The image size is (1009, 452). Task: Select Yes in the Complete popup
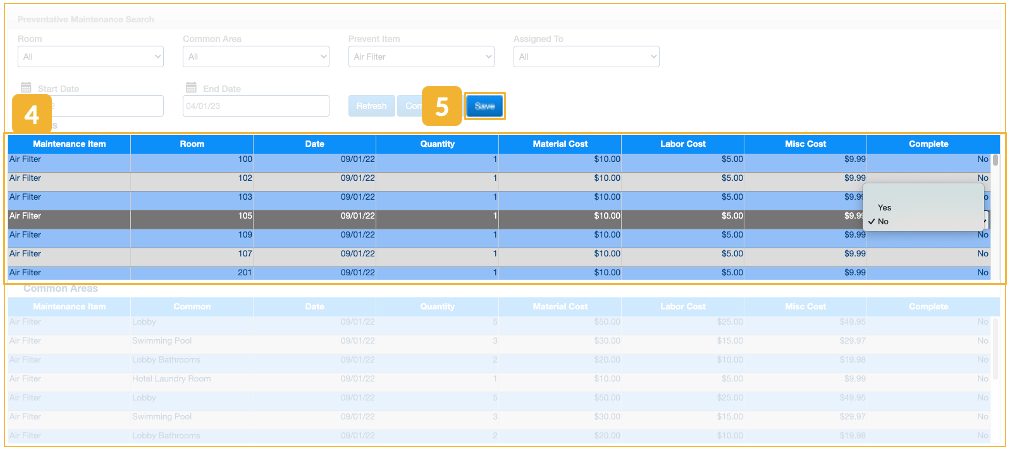pyautogui.click(x=885, y=207)
